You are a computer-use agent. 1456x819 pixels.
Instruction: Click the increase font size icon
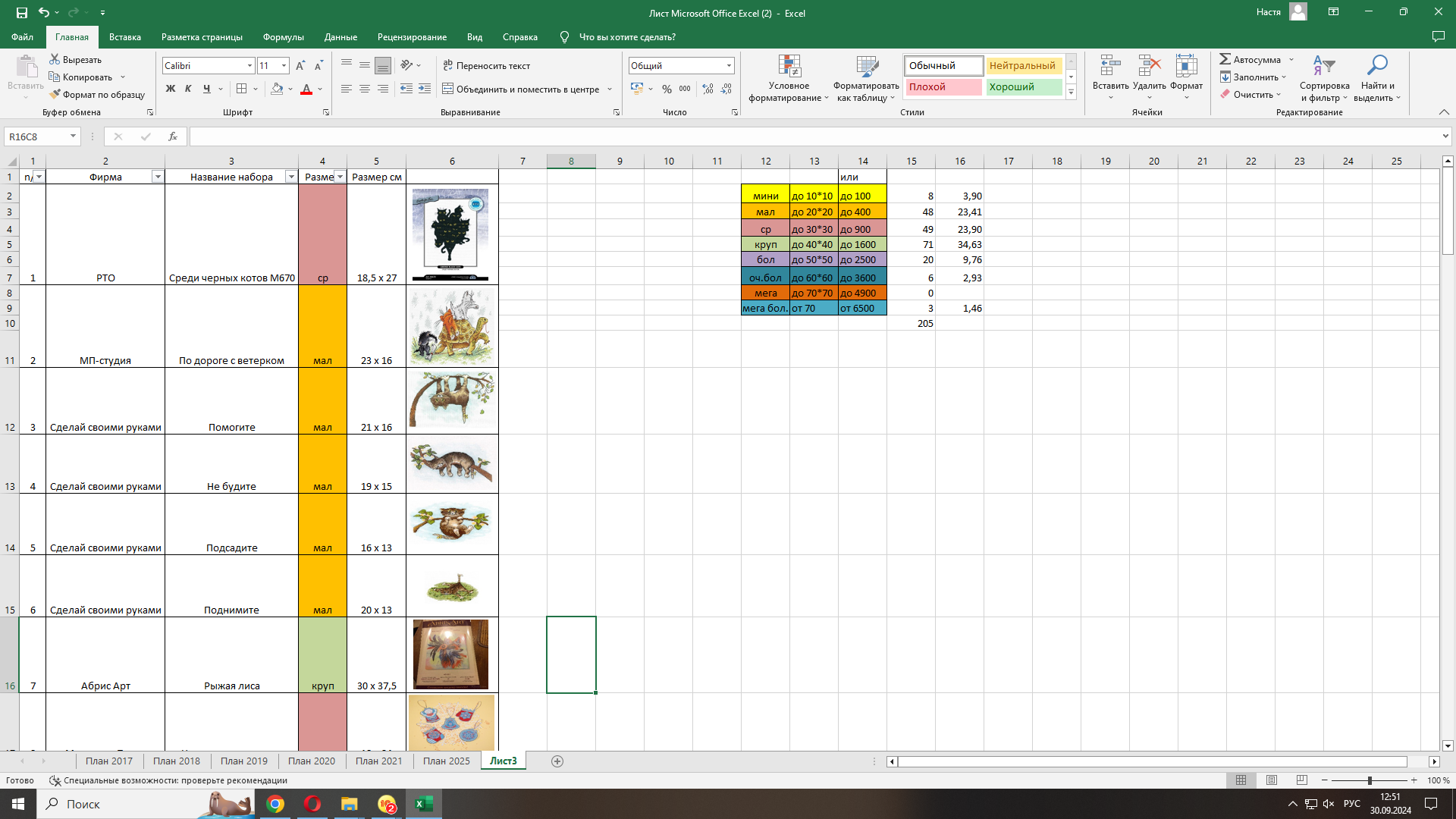tap(300, 66)
